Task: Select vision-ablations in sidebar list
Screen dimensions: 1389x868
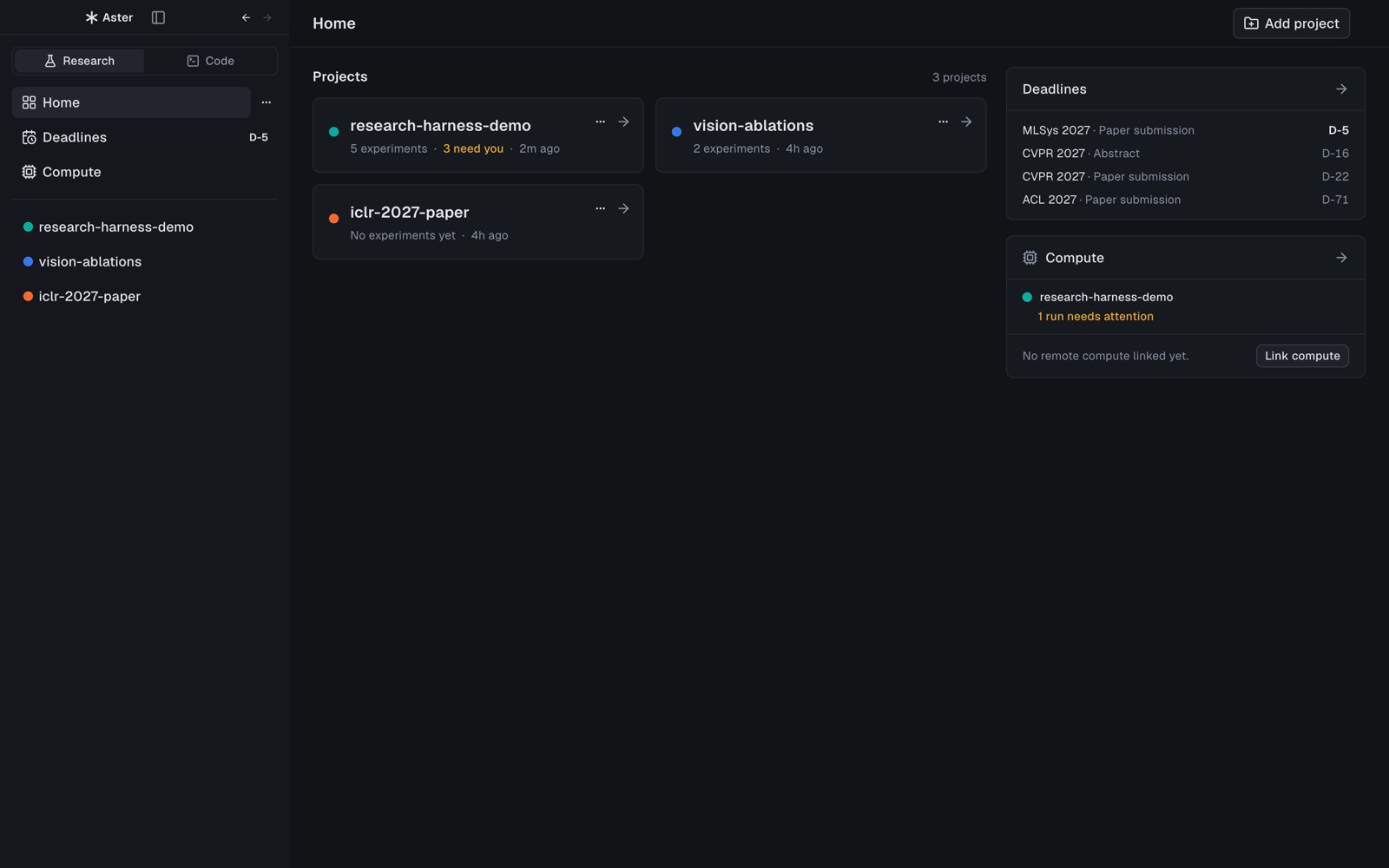Action: pyautogui.click(x=144, y=261)
